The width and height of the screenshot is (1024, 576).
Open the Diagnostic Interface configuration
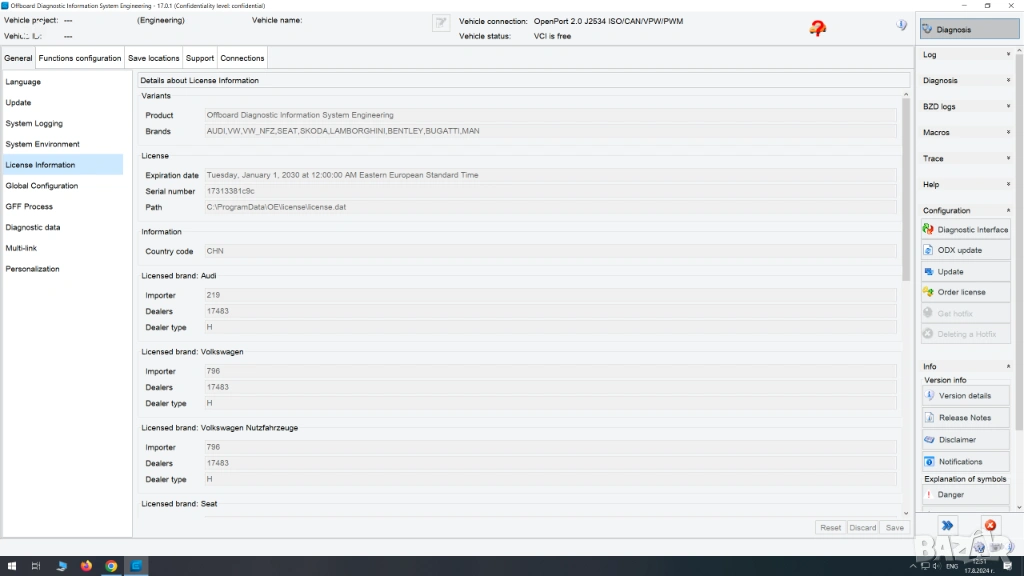[966, 230]
